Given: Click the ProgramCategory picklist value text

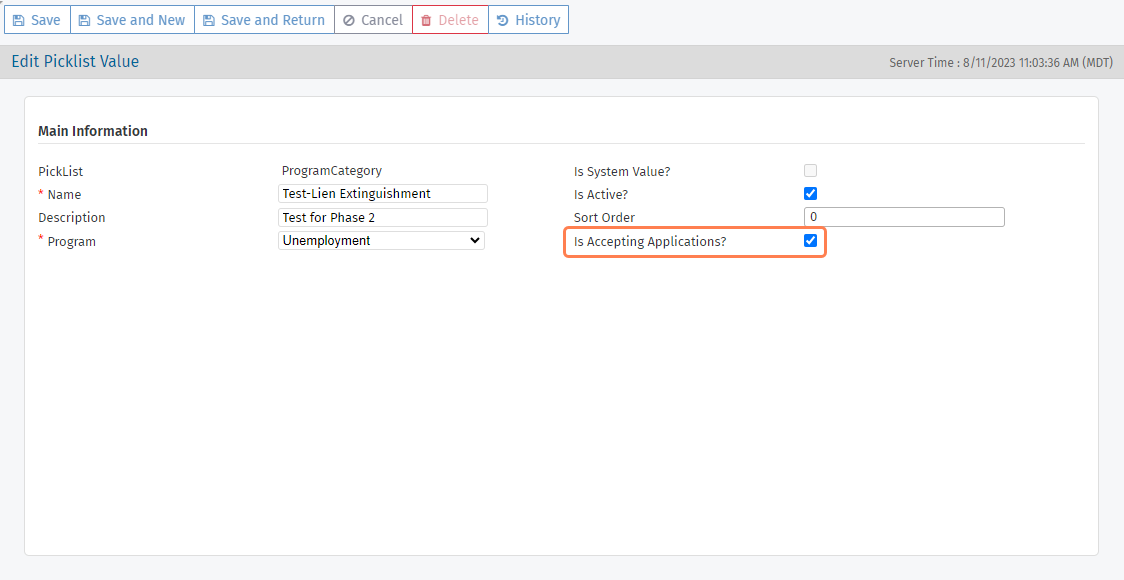Looking at the screenshot, I should tap(332, 171).
